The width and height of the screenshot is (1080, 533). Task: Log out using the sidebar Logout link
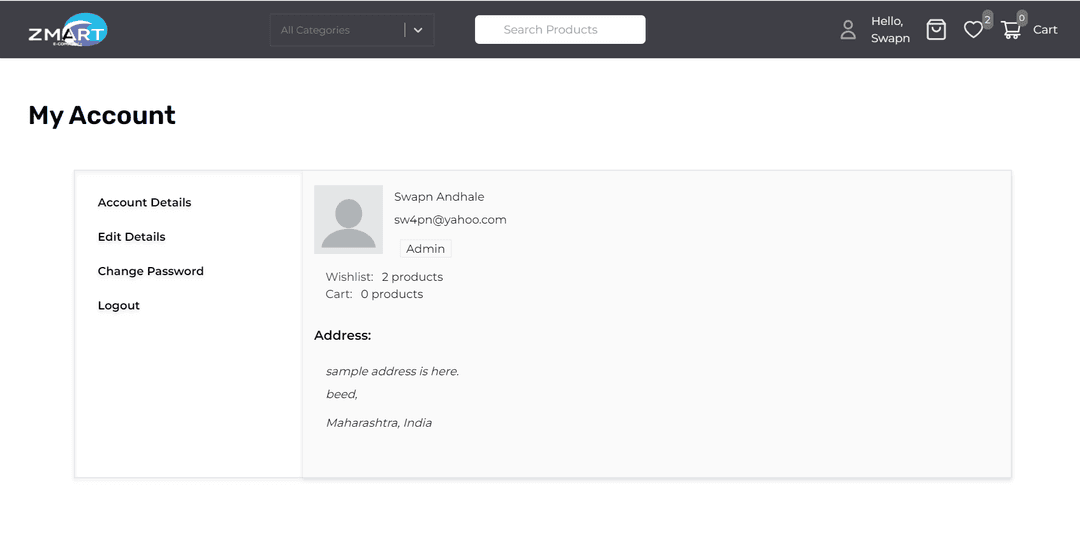(118, 306)
